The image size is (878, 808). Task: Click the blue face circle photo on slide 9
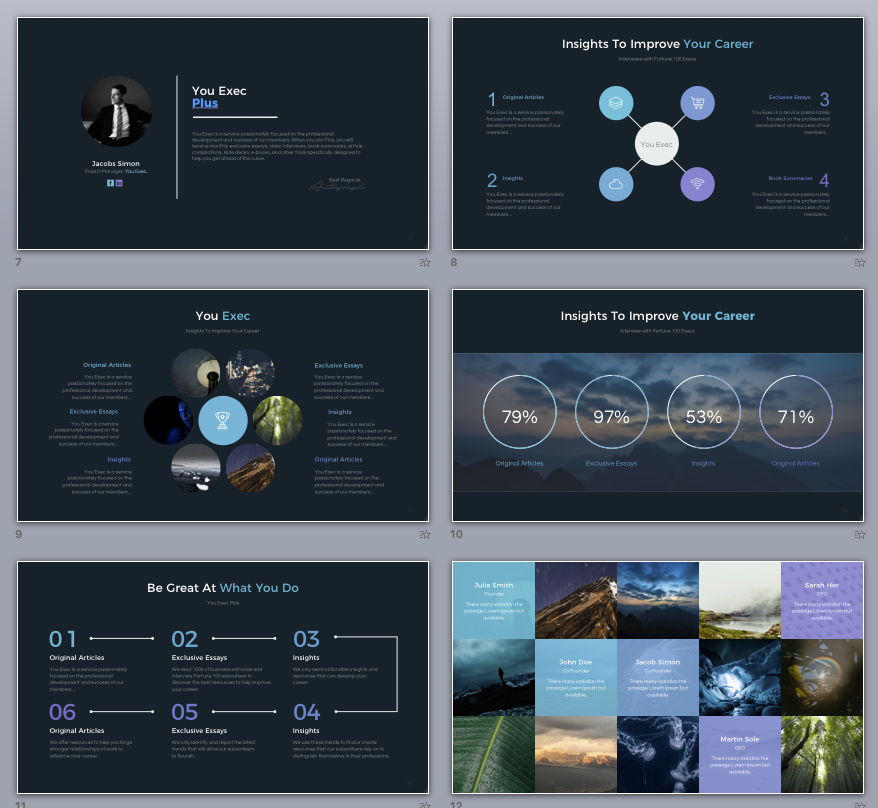pos(169,420)
